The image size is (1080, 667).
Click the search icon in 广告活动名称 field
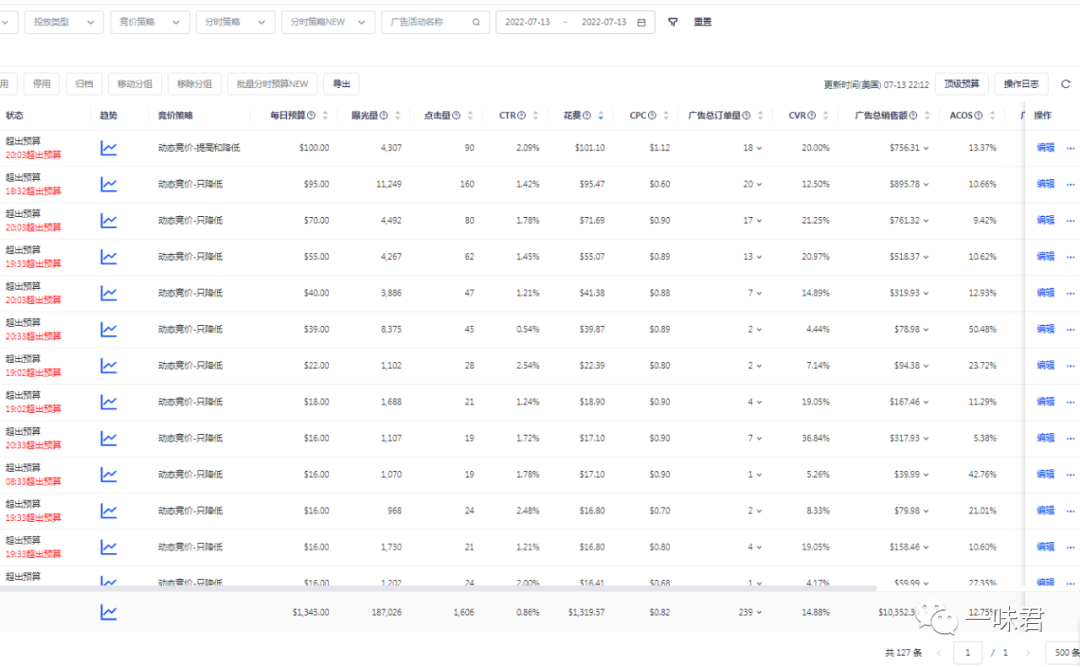coord(476,22)
